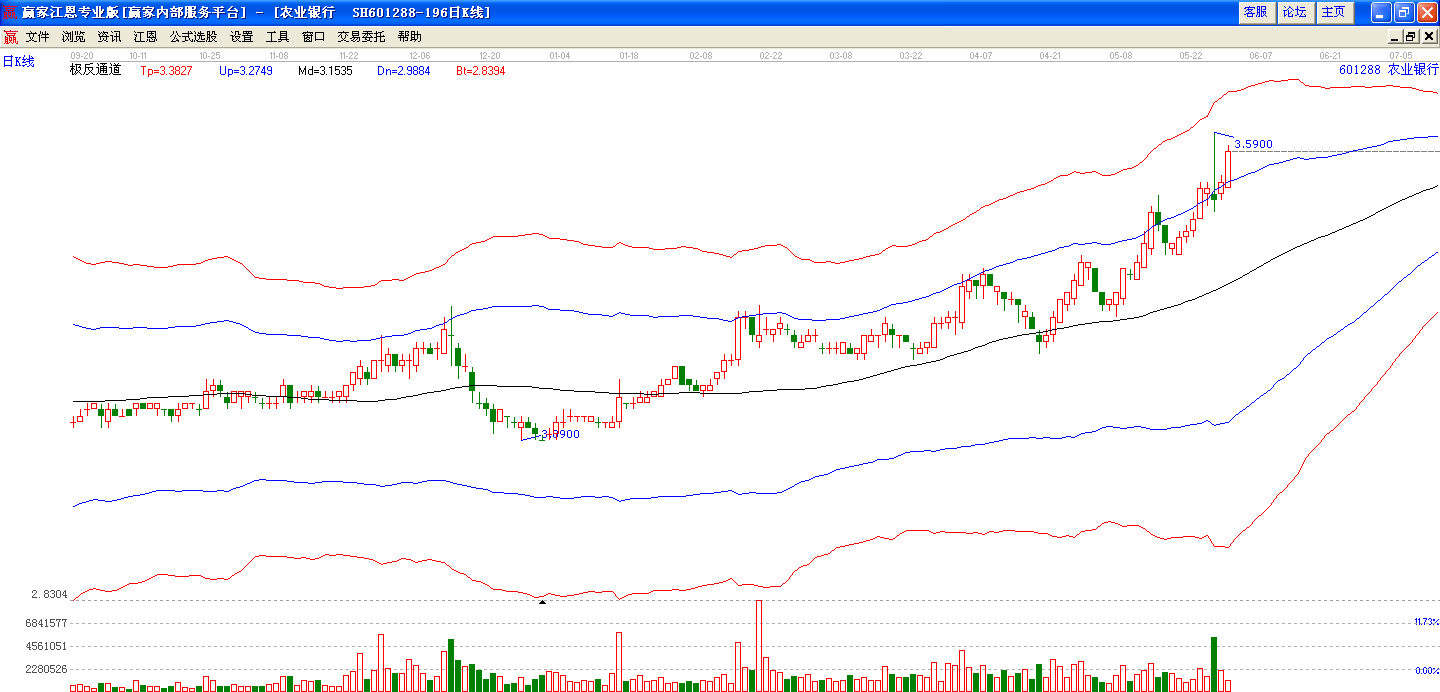Click the red 赢 app icon in title bar
The image size is (1440, 692).
point(10,12)
